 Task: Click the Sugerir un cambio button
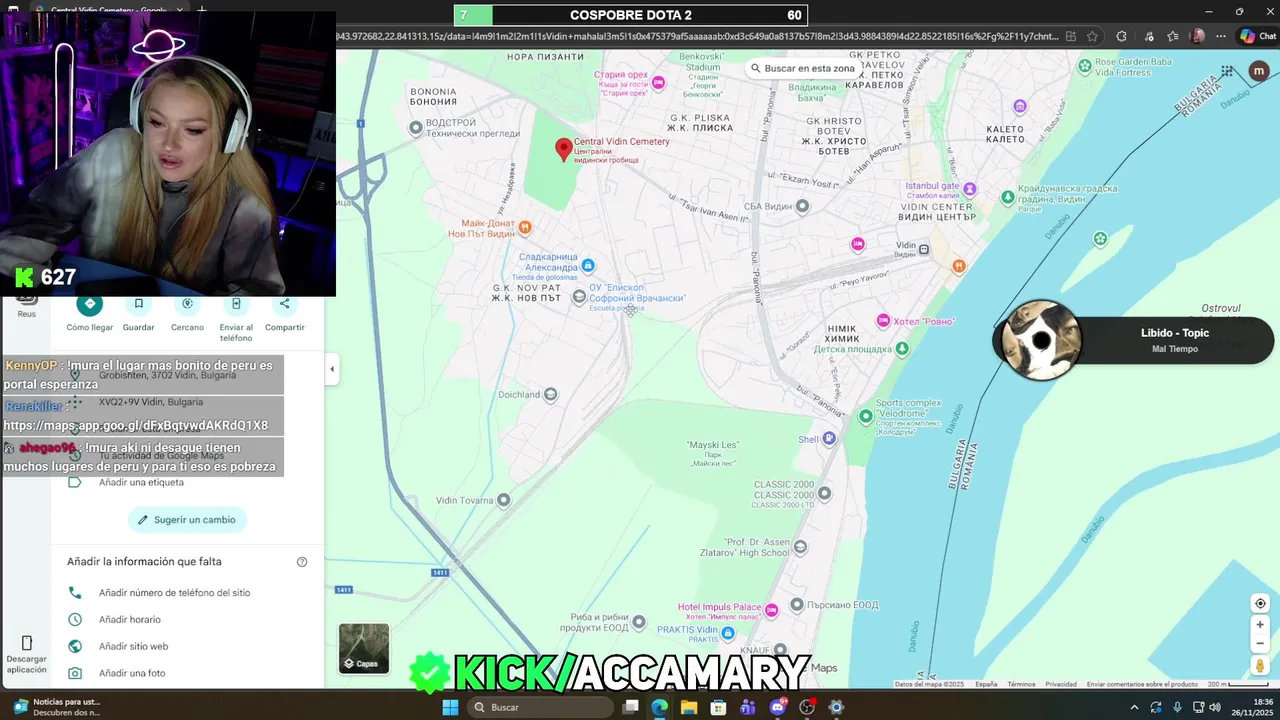(x=187, y=520)
